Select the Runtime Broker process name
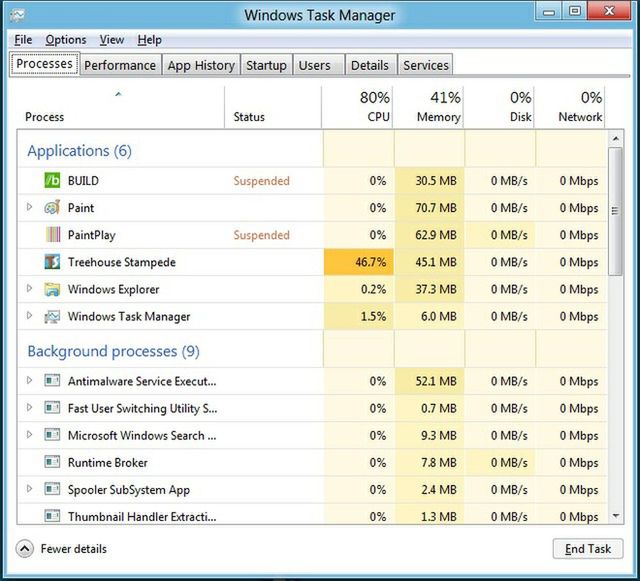This screenshot has width=640, height=581. [x=108, y=462]
